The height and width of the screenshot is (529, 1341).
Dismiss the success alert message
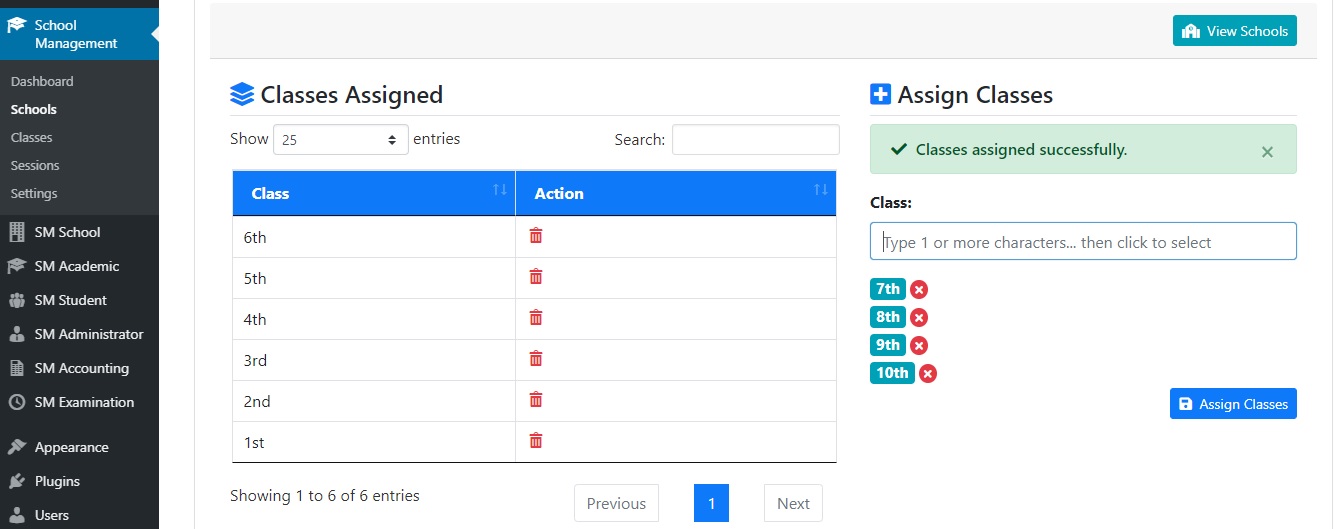pyautogui.click(x=1267, y=152)
